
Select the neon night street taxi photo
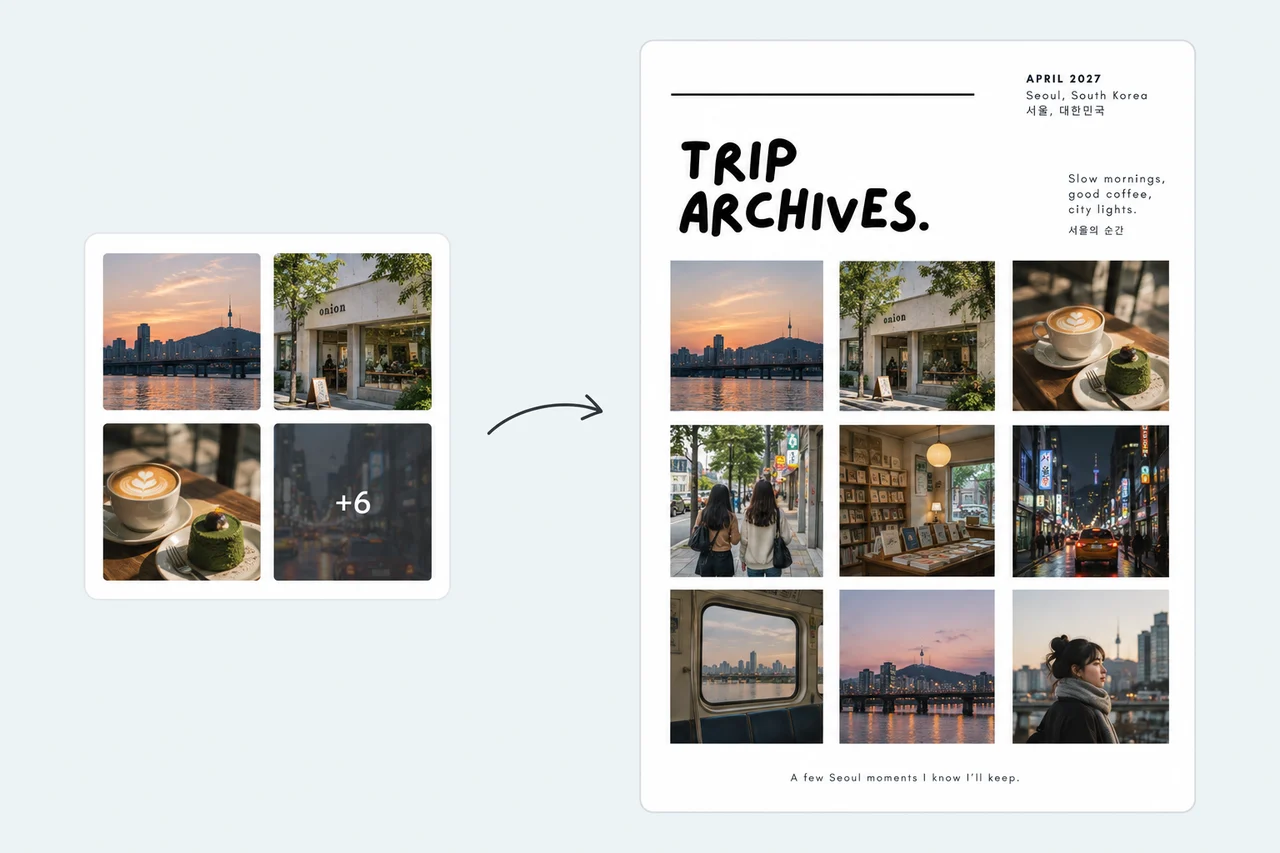(x=1090, y=501)
